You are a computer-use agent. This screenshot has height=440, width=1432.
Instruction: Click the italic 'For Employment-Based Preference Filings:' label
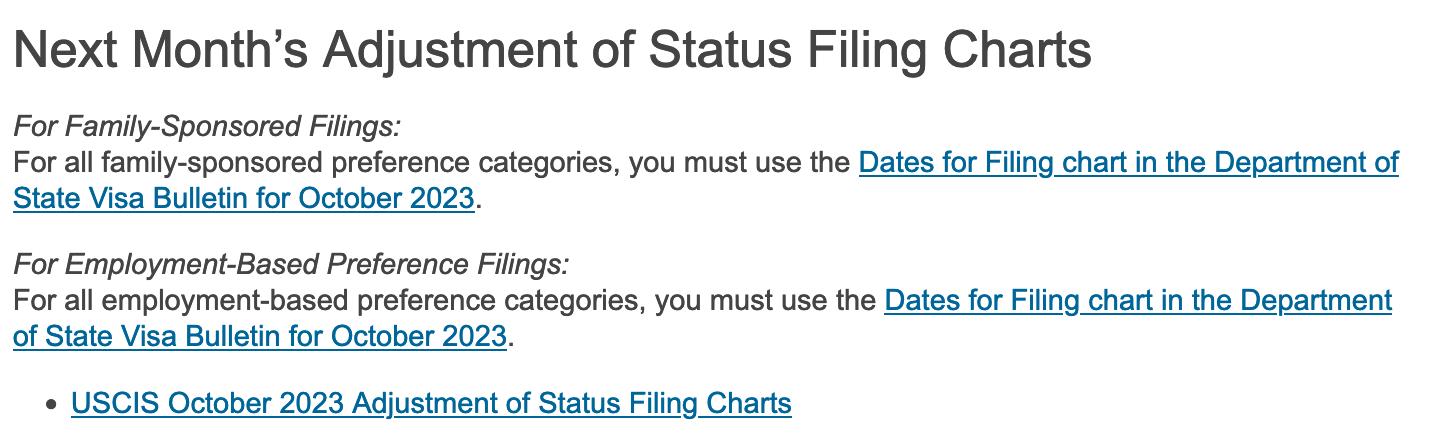pos(291,264)
